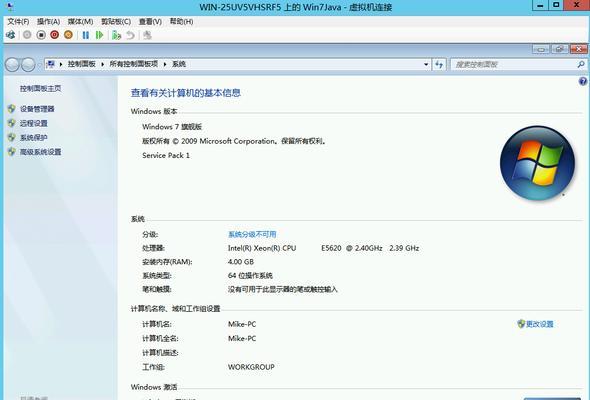The image size is (590, 400).
Task: Expand arrow before 控制面板 breadcrumb
Action: tap(61, 64)
